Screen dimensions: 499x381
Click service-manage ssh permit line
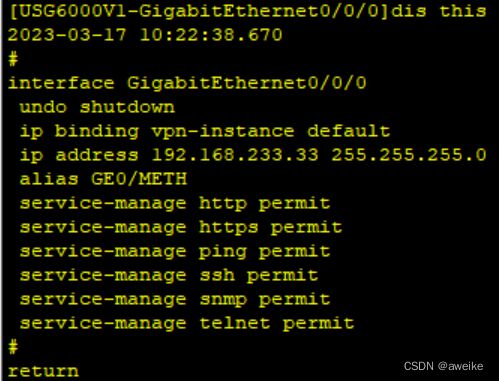[169, 276]
